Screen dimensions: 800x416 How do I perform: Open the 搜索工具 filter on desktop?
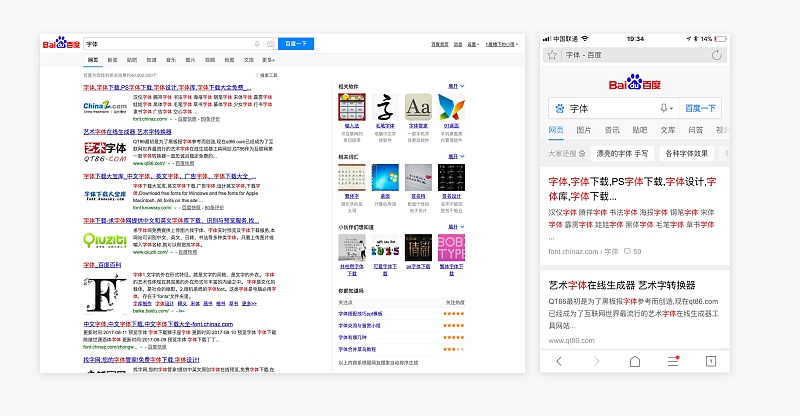point(266,75)
